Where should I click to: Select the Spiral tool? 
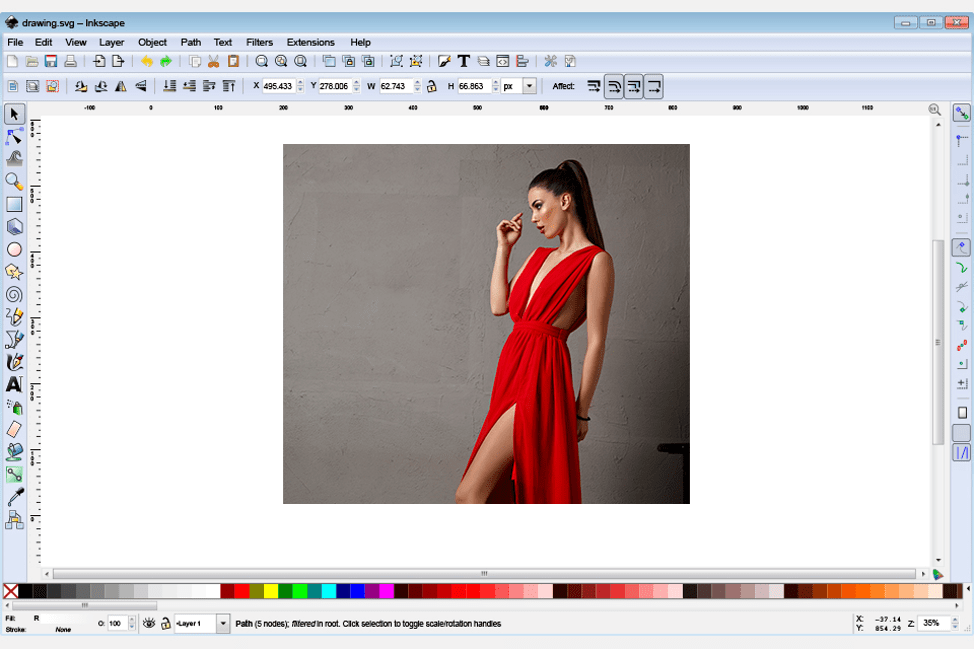coord(14,294)
